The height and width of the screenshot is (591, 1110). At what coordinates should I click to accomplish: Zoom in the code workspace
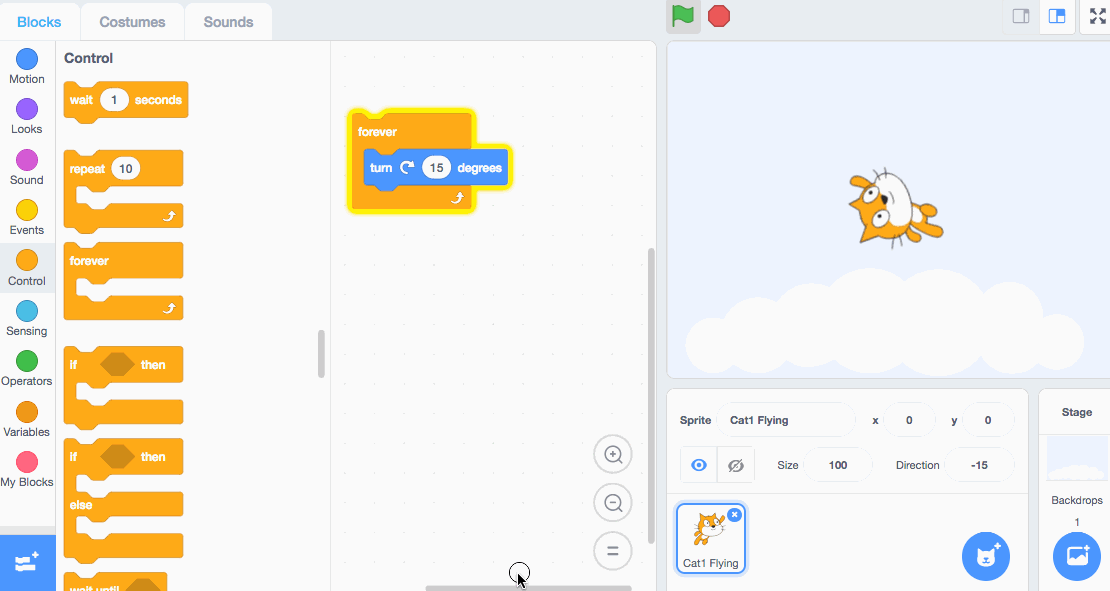click(613, 454)
